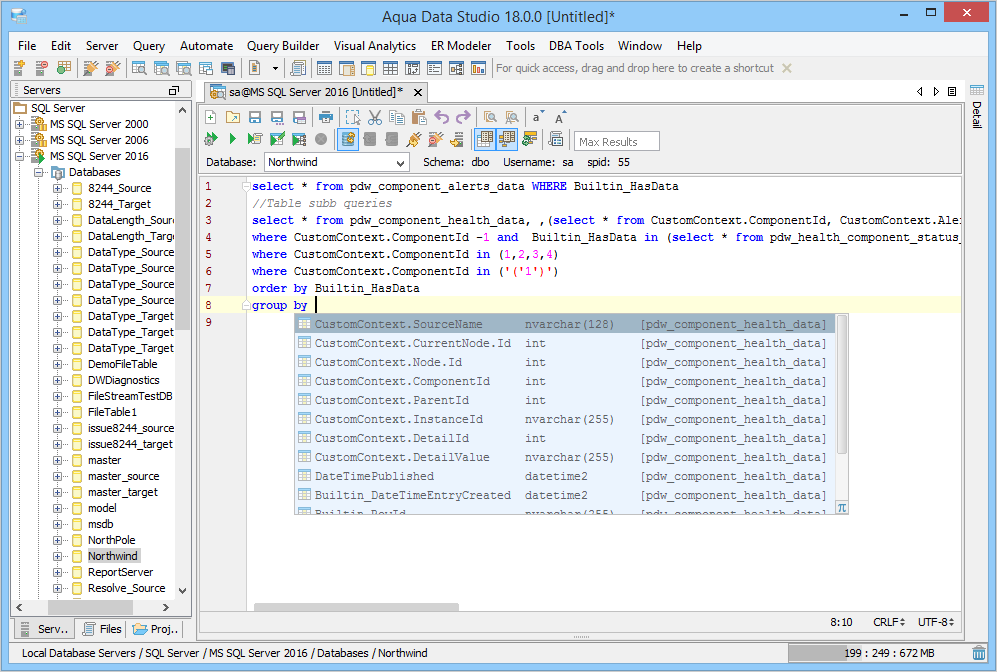997x672 pixels.
Task: Open the CRLF line ending selector
Action: [x=888, y=622]
